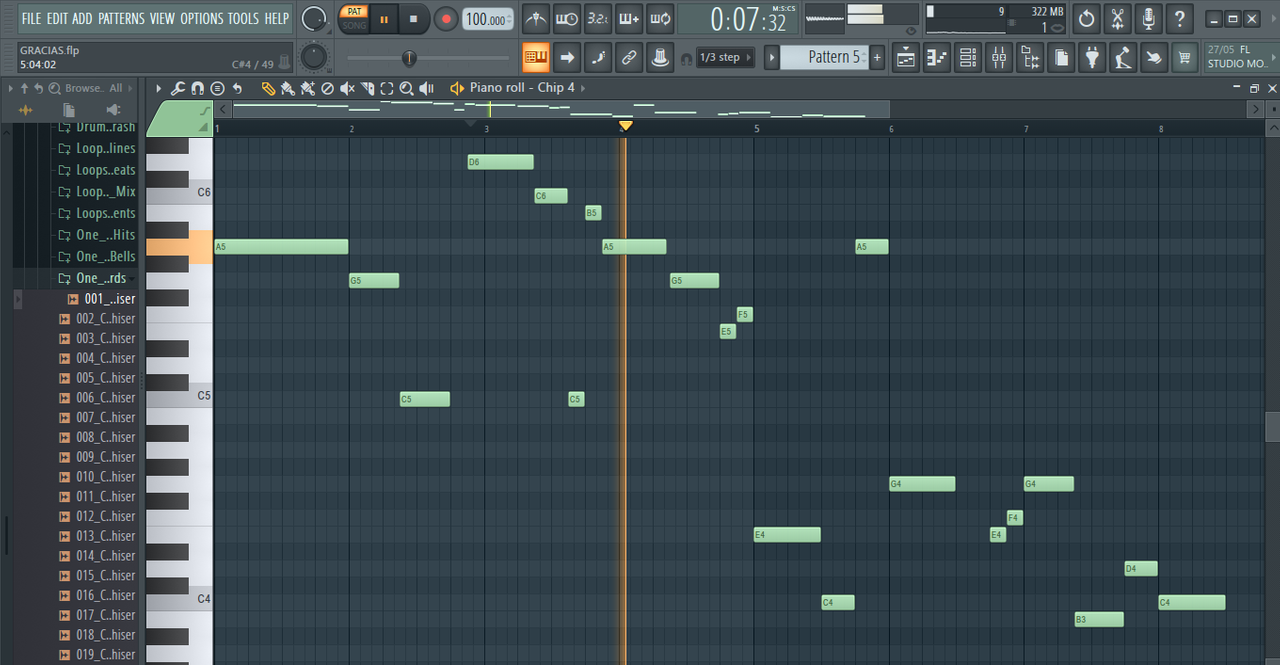Screen dimensions: 1280x665
Task: Select the Mute speaker tool
Action: point(347,88)
